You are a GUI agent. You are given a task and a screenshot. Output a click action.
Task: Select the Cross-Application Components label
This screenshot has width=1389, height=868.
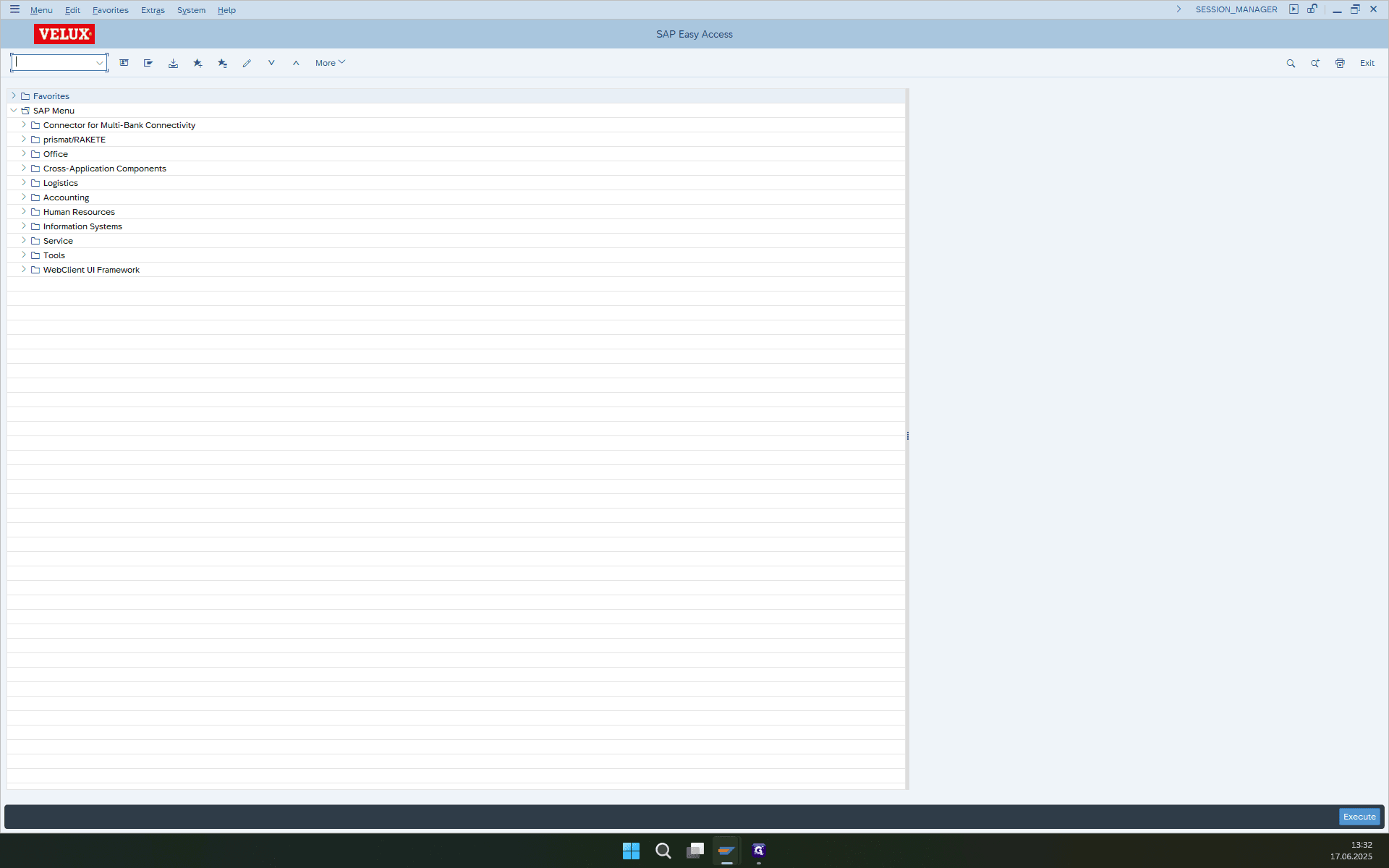click(105, 169)
